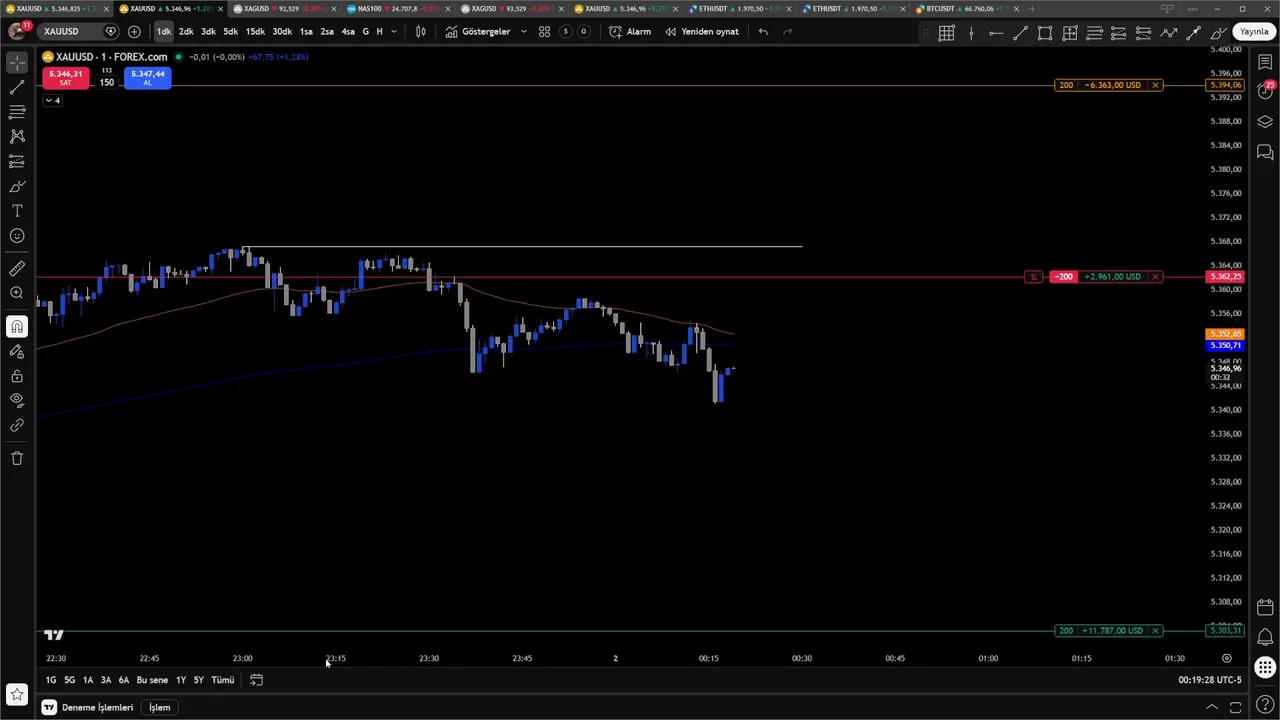The image size is (1280, 720).
Task: Open the chat messages panel icon
Action: tap(1265, 152)
